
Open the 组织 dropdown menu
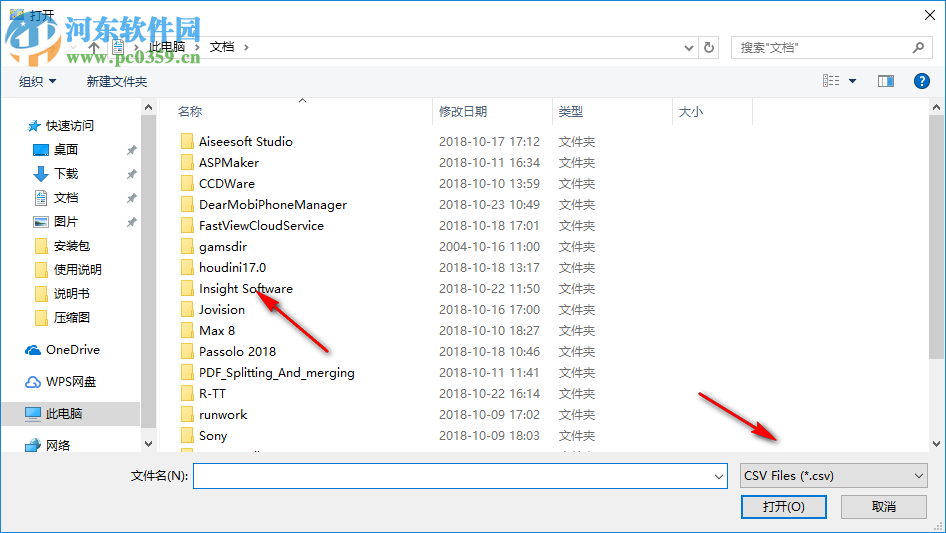click(37, 81)
